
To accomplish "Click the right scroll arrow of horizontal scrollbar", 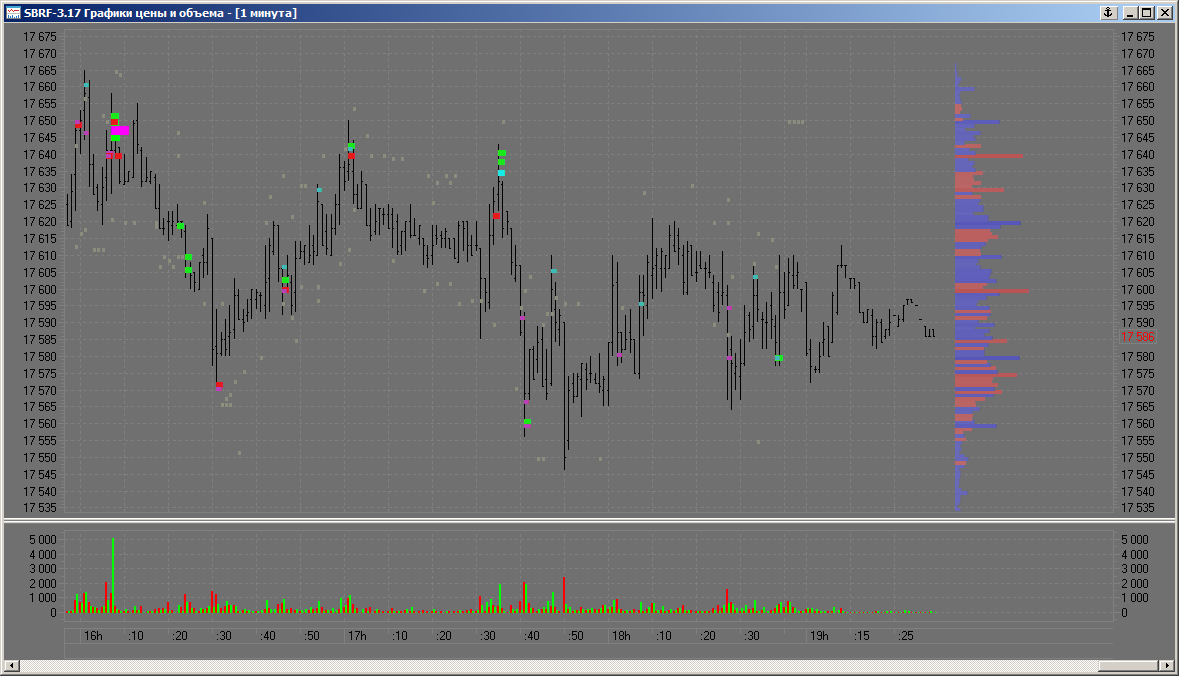I will (x=1166, y=666).
